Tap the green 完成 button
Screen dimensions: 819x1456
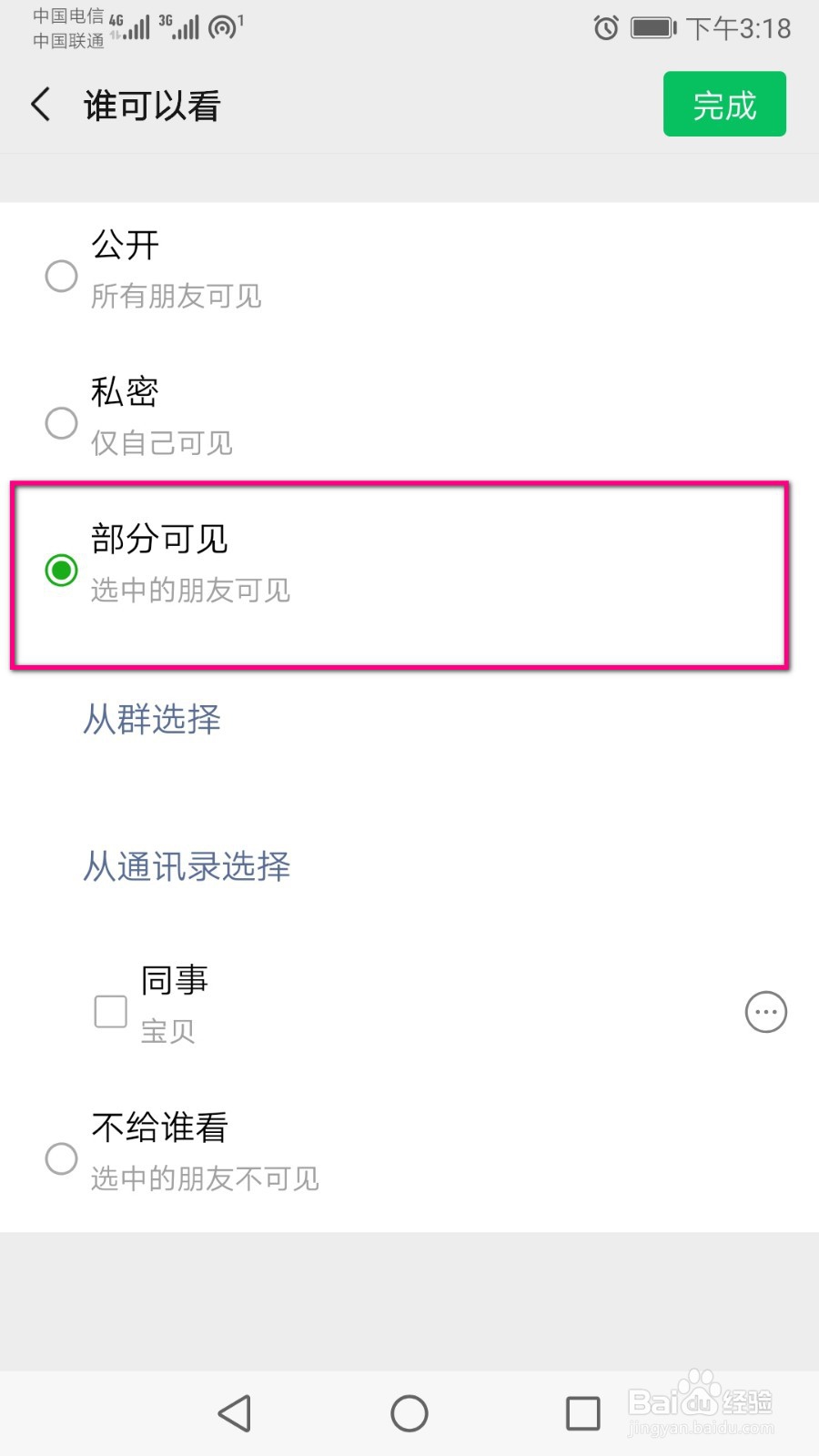tap(724, 104)
